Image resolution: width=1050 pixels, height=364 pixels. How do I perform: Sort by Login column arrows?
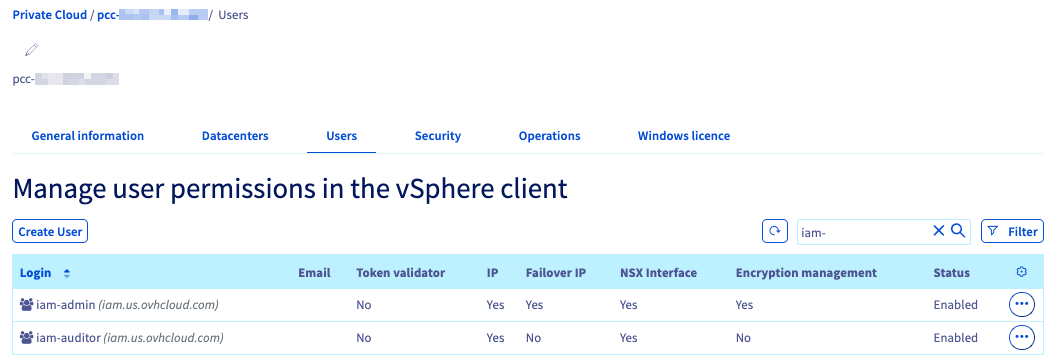[66, 273]
